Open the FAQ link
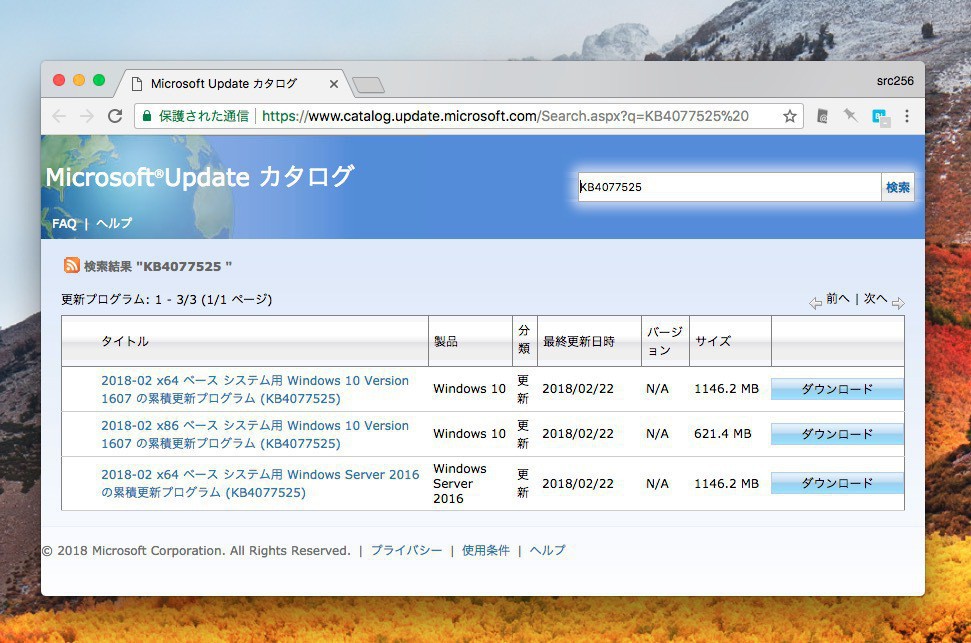The width and height of the screenshot is (971, 643). click(64, 224)
